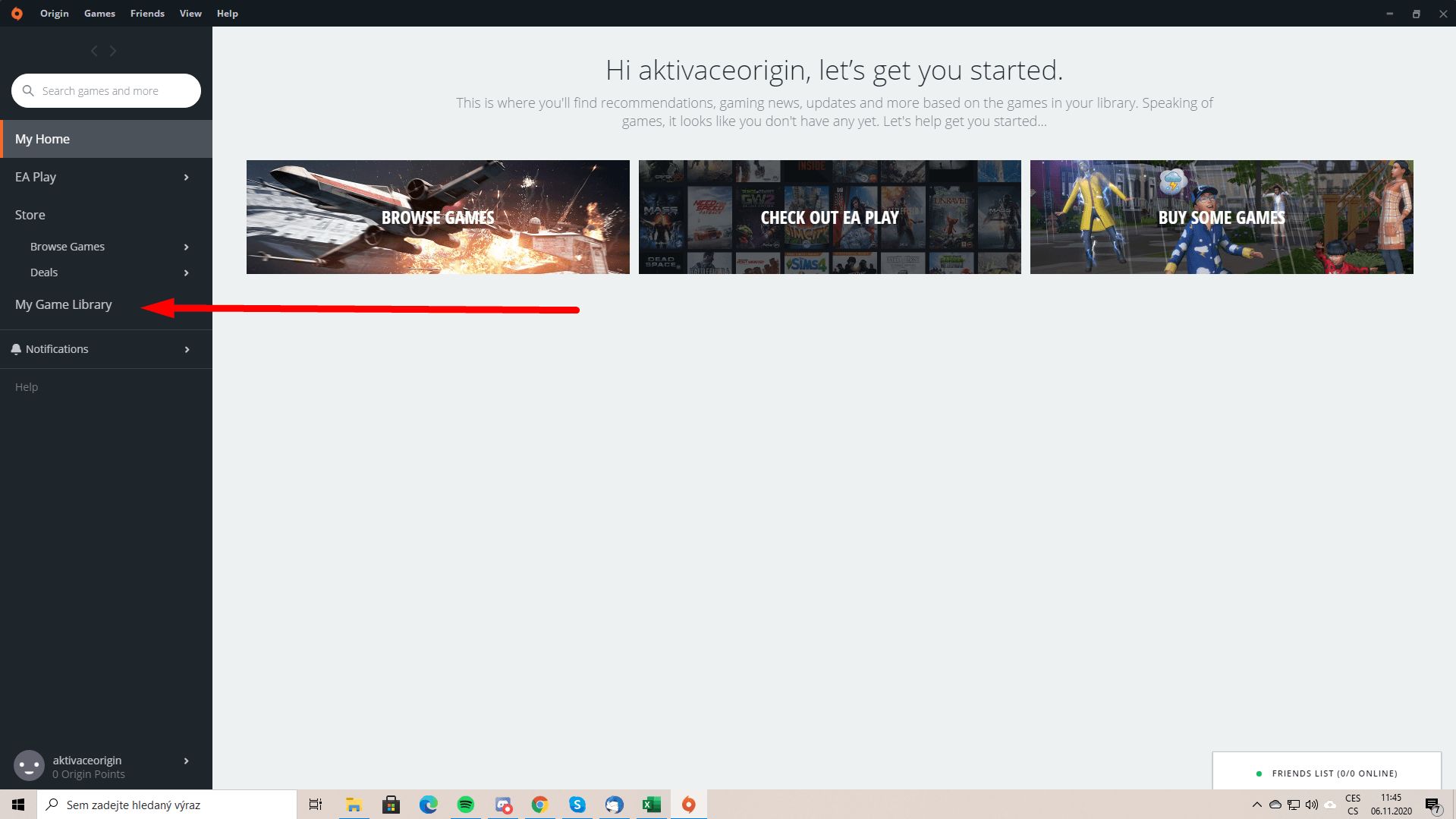Click the search magnifier icon in sidebar

coord(28,91)
